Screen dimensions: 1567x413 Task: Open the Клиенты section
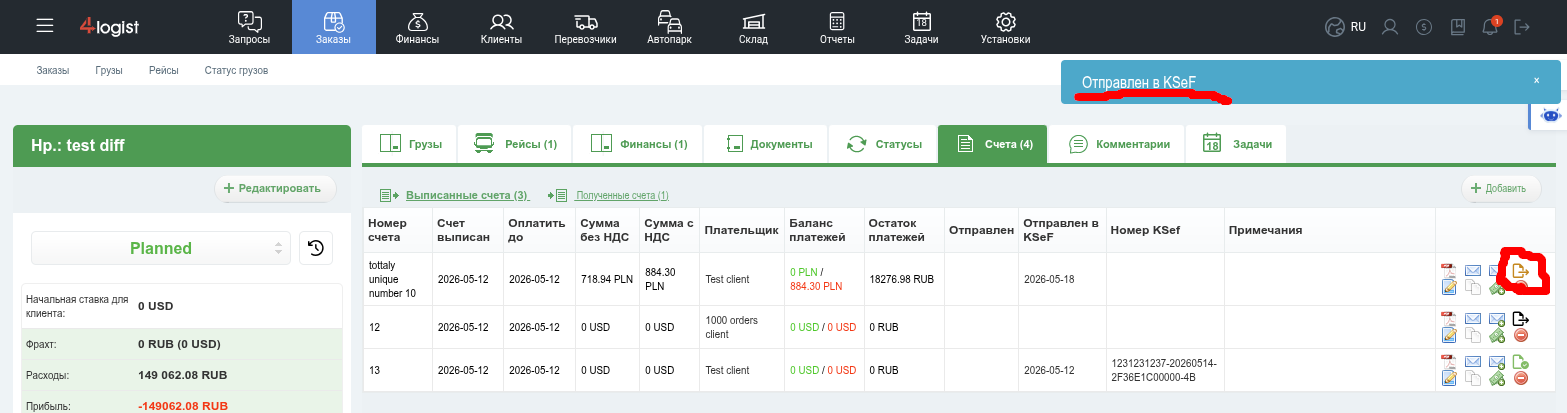pyautogui.click(x=501, y=27)
